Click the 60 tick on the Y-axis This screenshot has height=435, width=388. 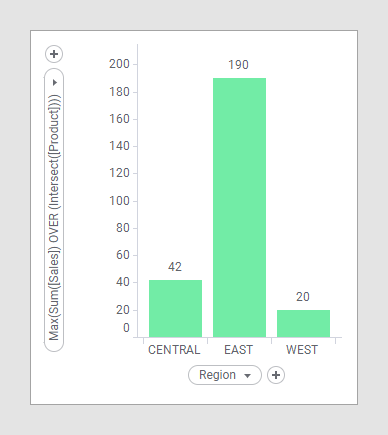123,255
